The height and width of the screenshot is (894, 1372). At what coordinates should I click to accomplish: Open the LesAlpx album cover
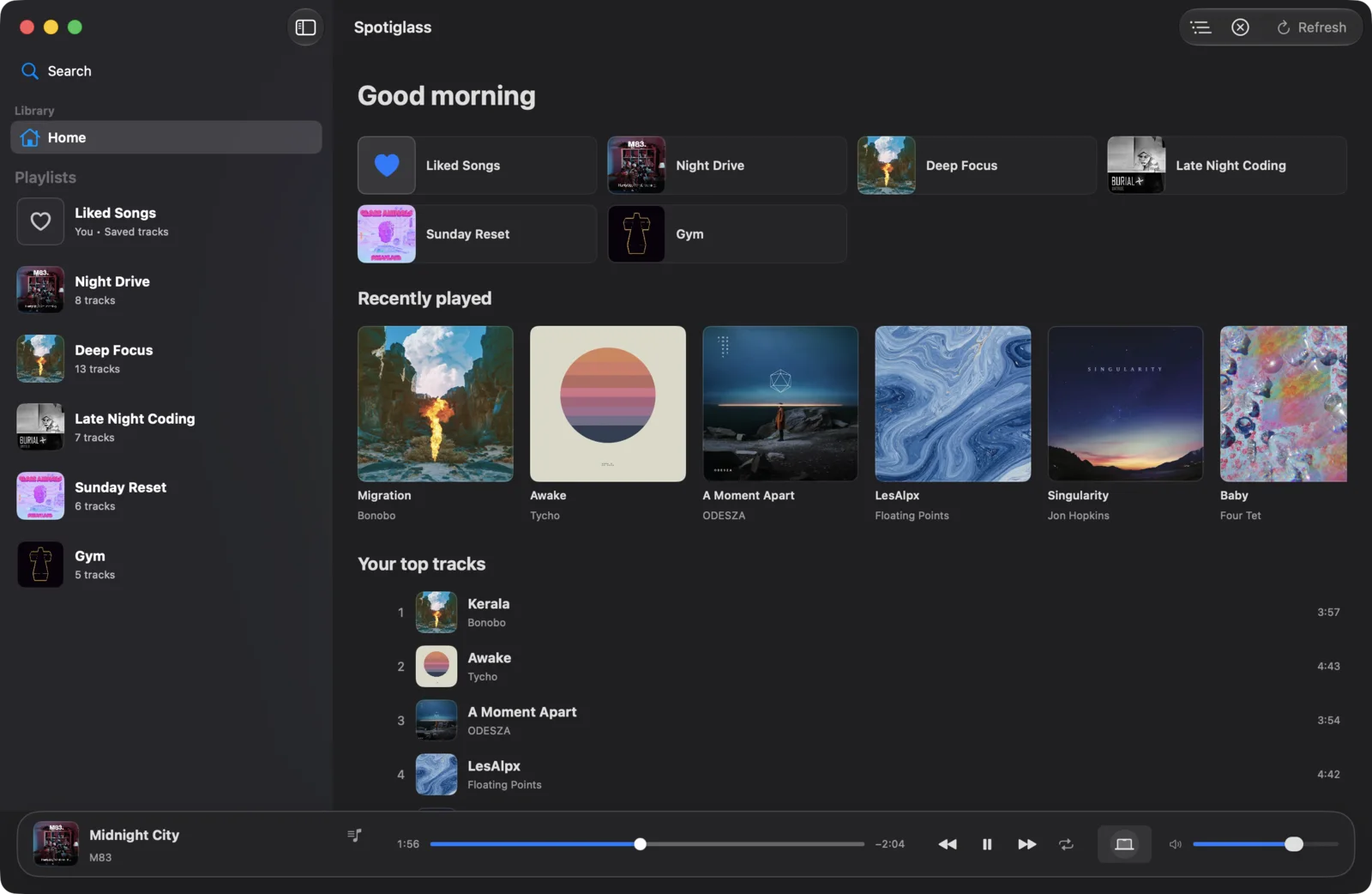953,403
